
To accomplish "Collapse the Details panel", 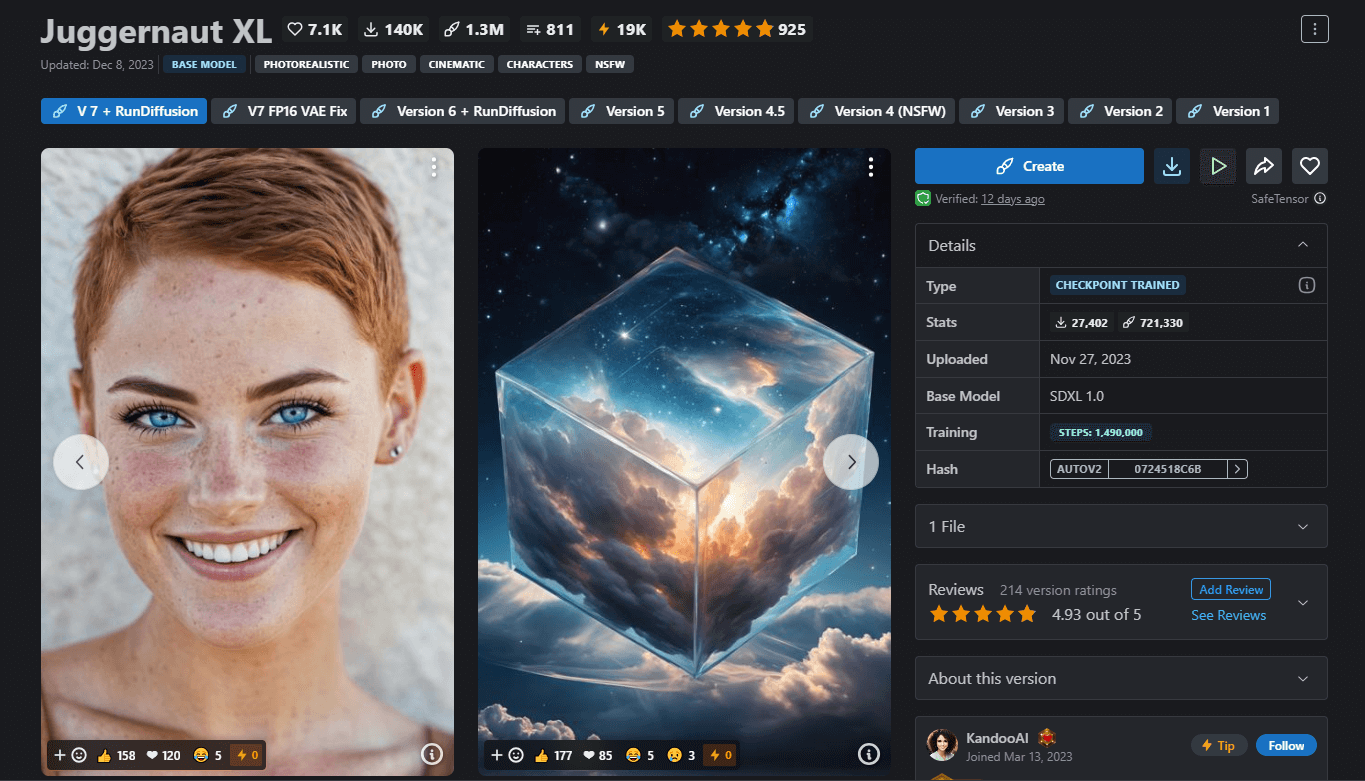I will tap(1302, 245).
